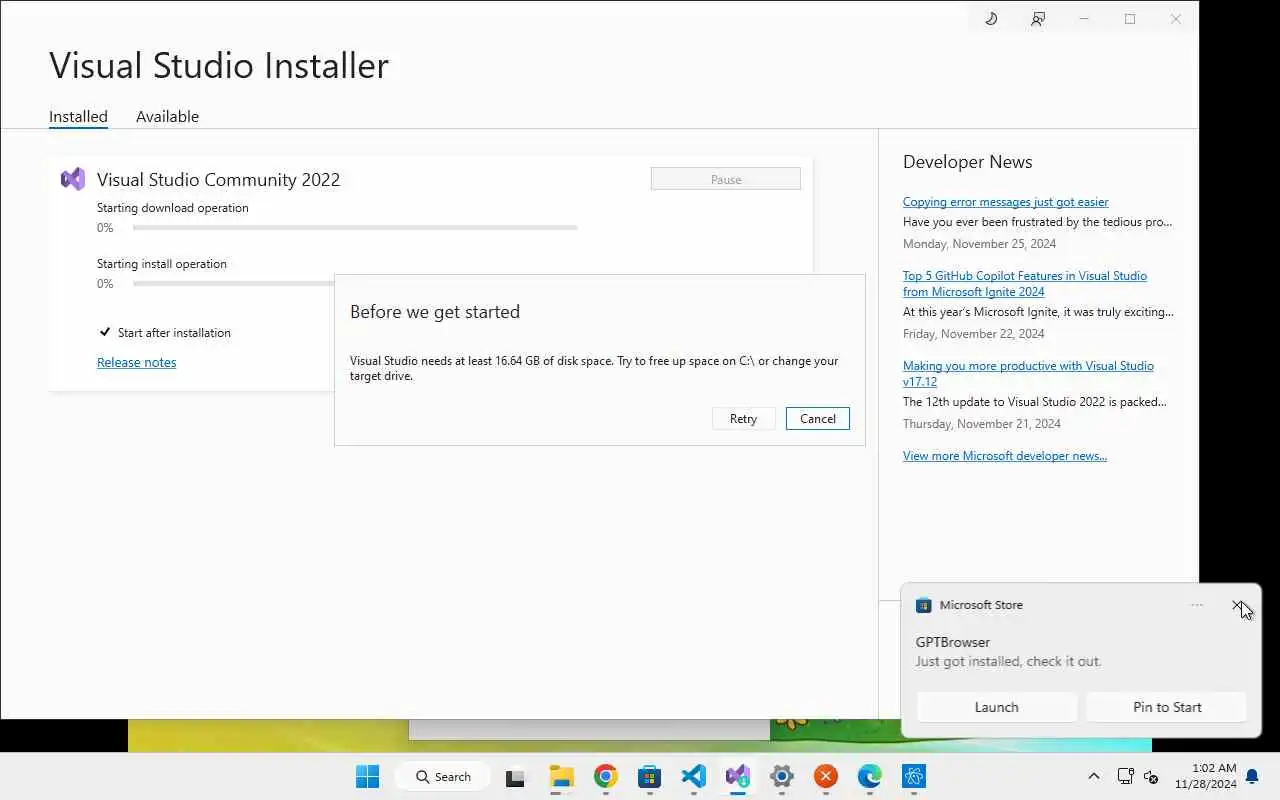Open Top 5 GitHub Copilot Features article
The width and height of the screenshot is (1280, 800).
click(x=1025, y=284)
